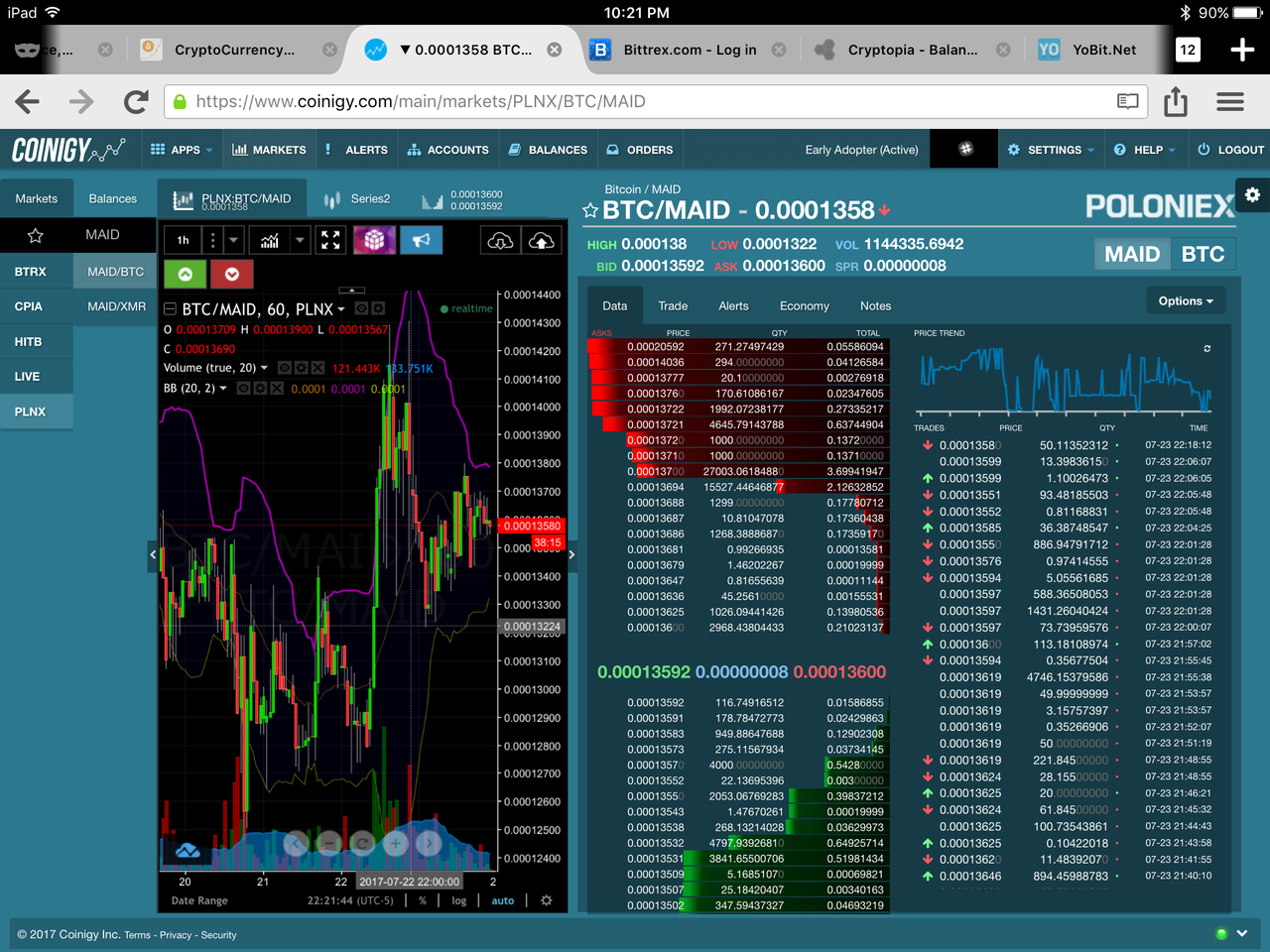1270x952 pixels.
Task: Open the chart fullscreen toggle icon
Action: (x=330, y=240)
